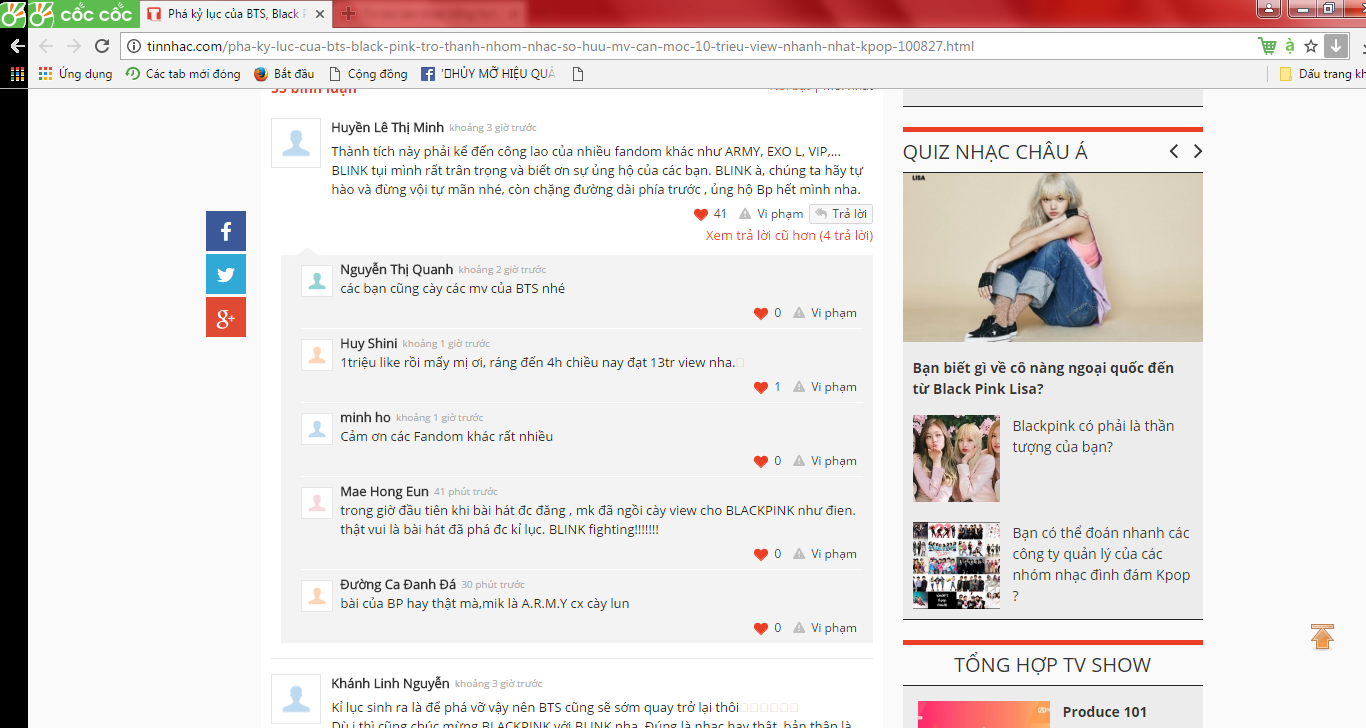Open the Cộng đồng bookmark
The width and height of the screenshot is (1366, 728).
click(x=368, y=74)
